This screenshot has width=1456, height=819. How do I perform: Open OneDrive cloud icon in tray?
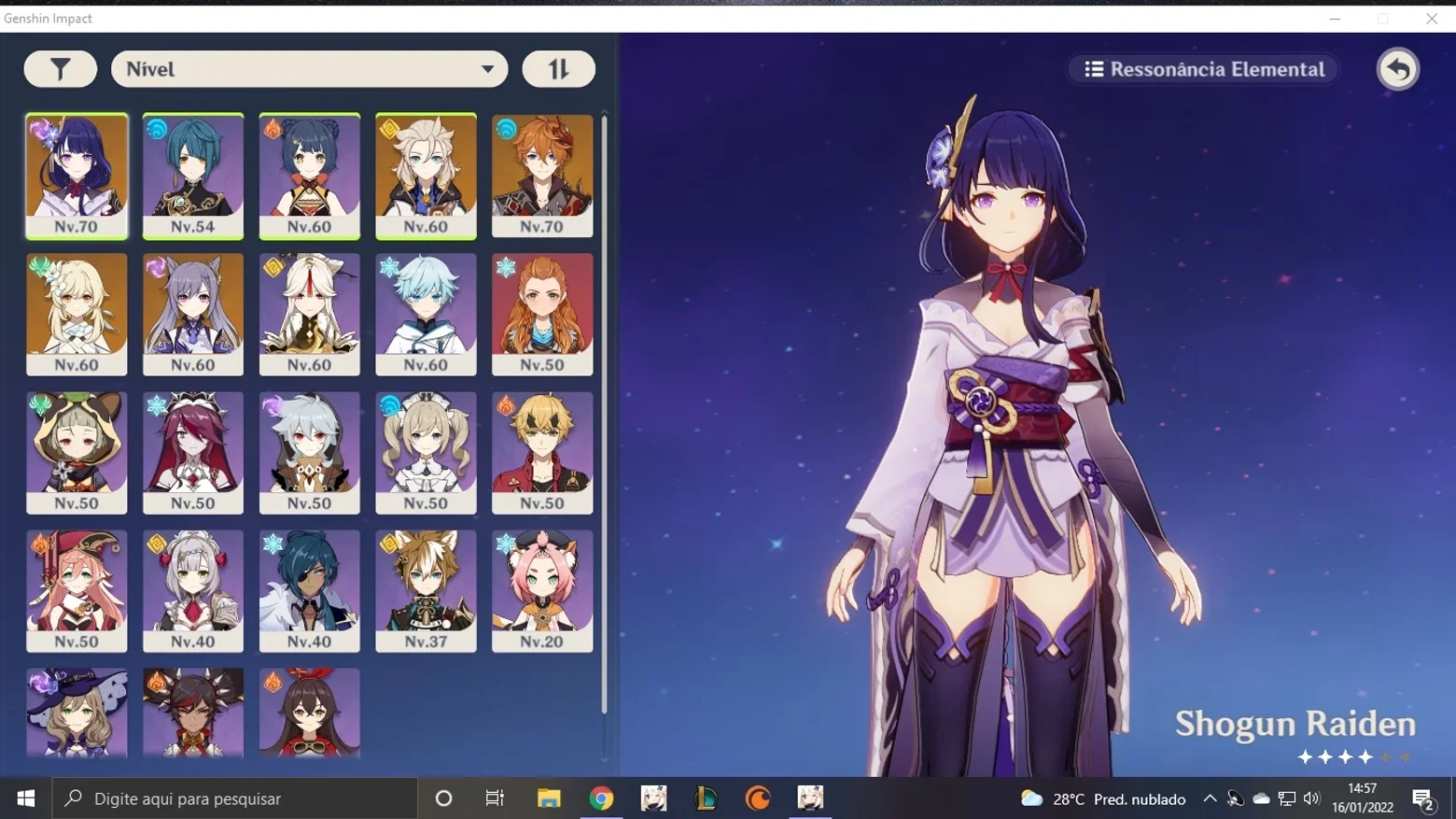pos(1261,798)
